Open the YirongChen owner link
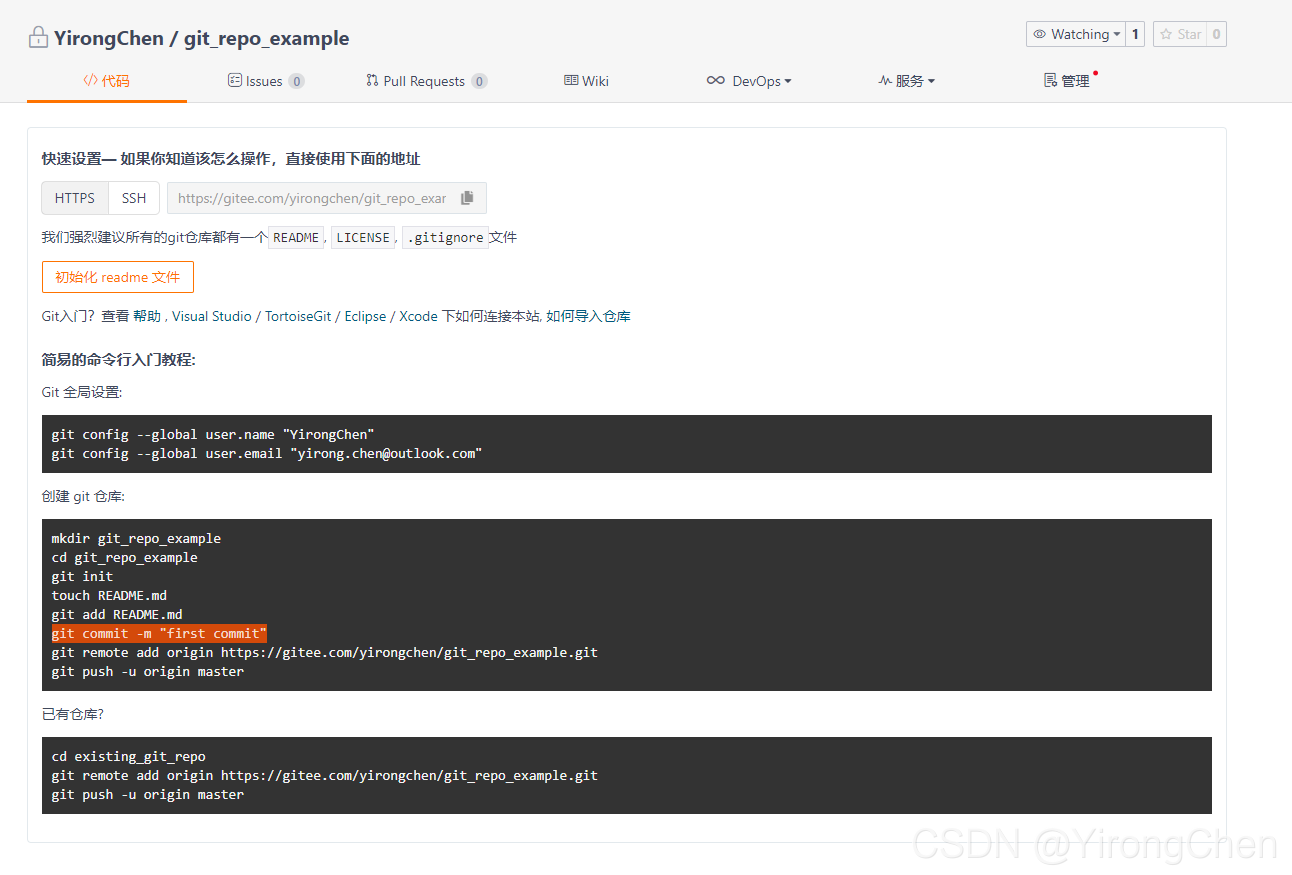This screenshot has width=1292, height=875. click(x=109, y=38)
